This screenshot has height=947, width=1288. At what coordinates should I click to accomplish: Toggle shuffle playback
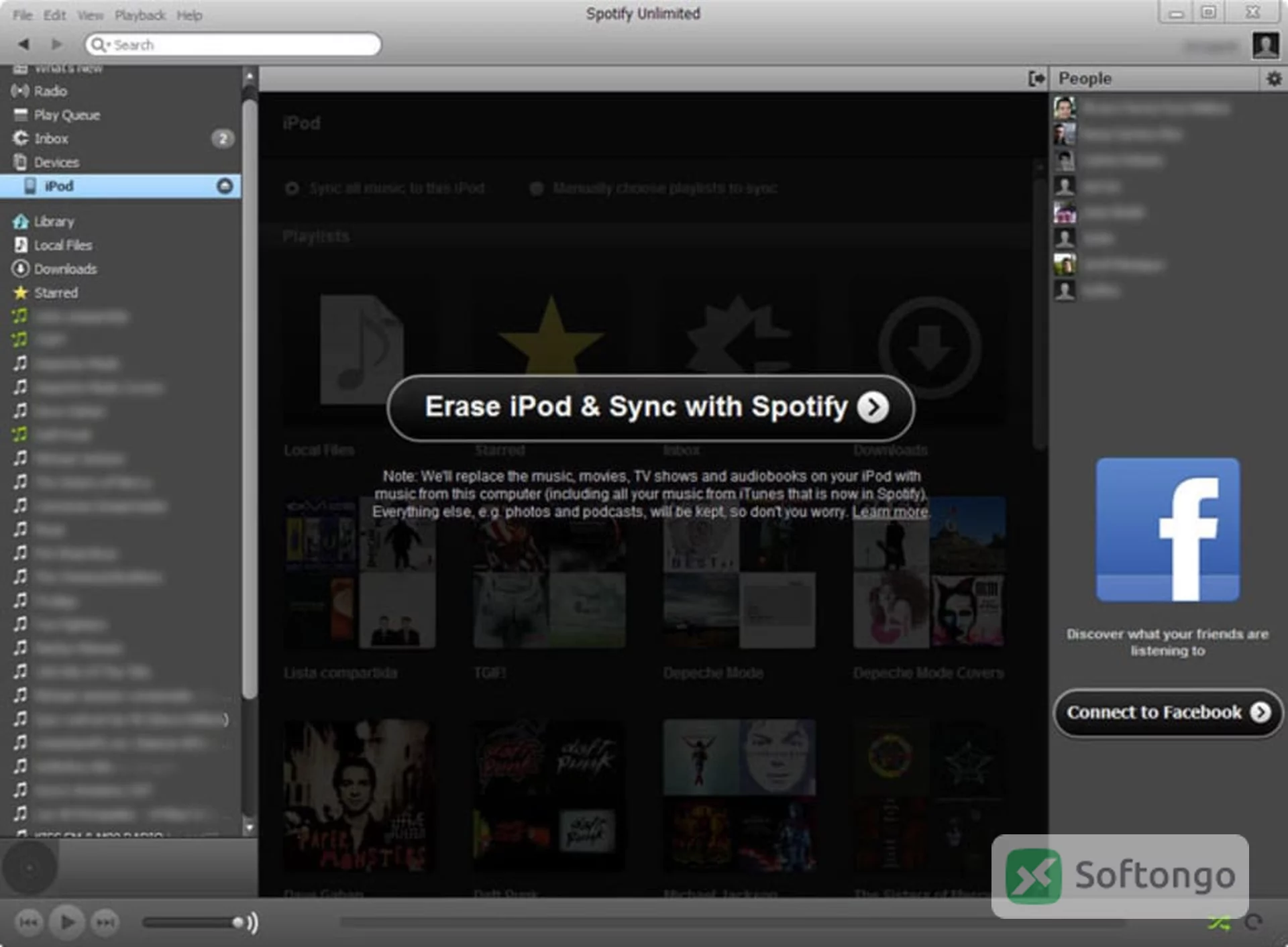(1220, 923)
